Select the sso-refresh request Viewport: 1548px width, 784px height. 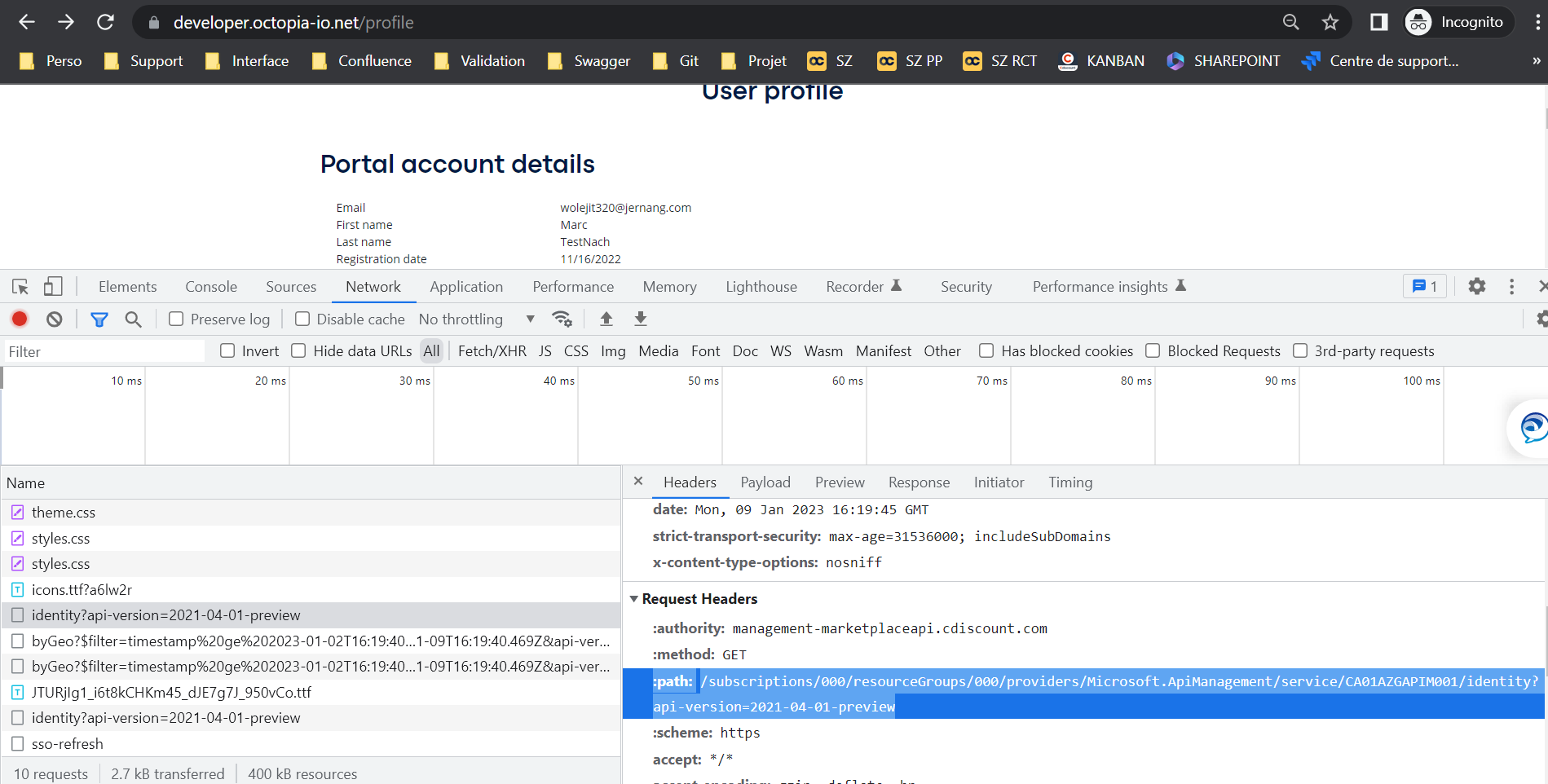tap(311, 744)
